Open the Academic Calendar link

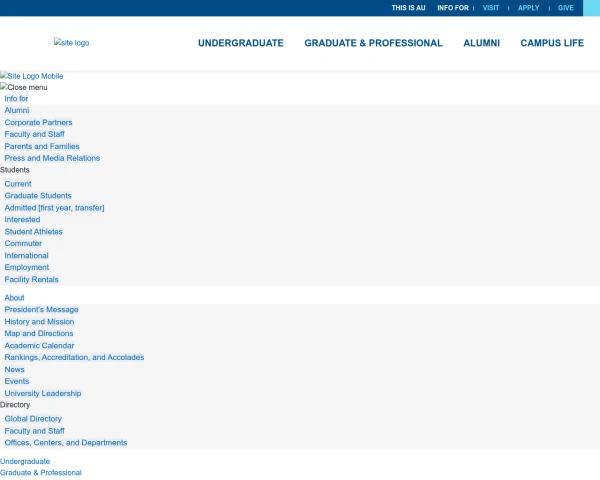tap(39, 346)
